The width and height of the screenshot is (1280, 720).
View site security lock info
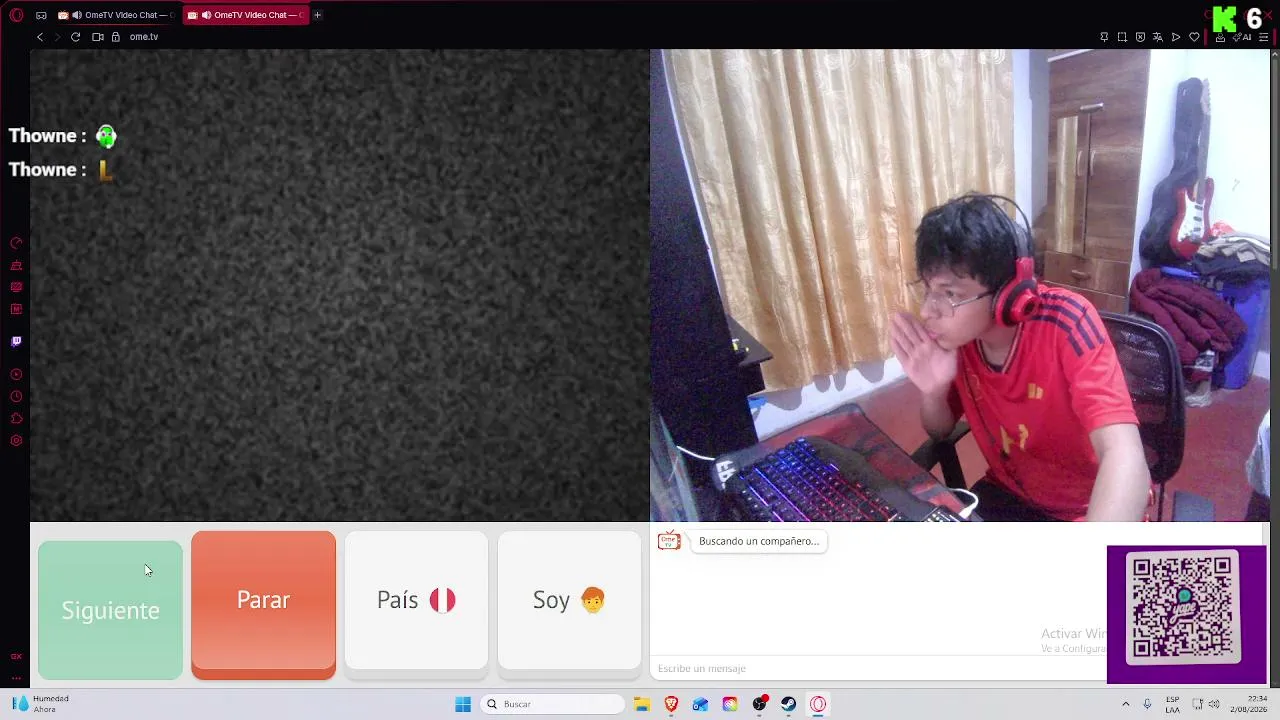click(x=116, y=37)
